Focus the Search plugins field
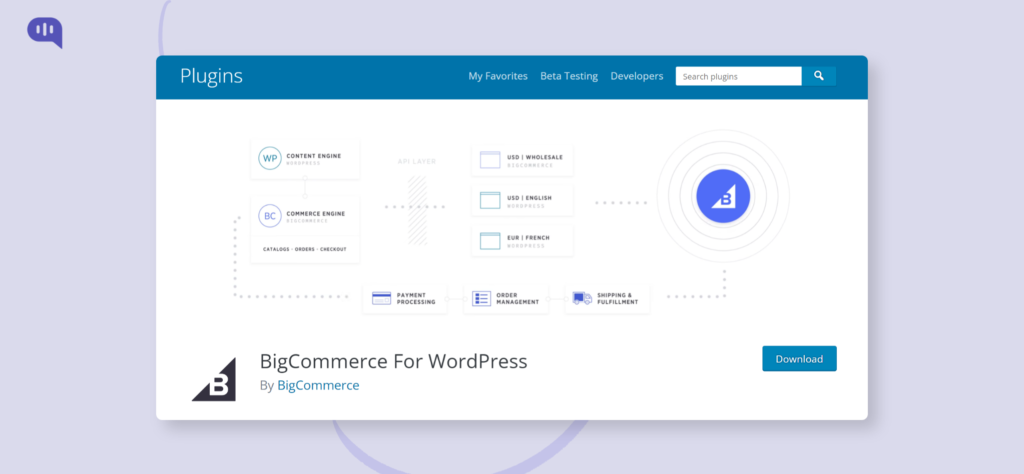The image size is (1024, 474). pyautogui.click(x=739, y=76)
